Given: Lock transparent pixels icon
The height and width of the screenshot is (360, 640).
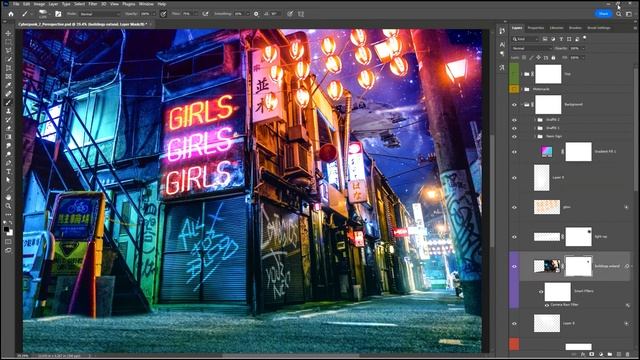Looking at the screenshot, I should [x=524, y=58].
